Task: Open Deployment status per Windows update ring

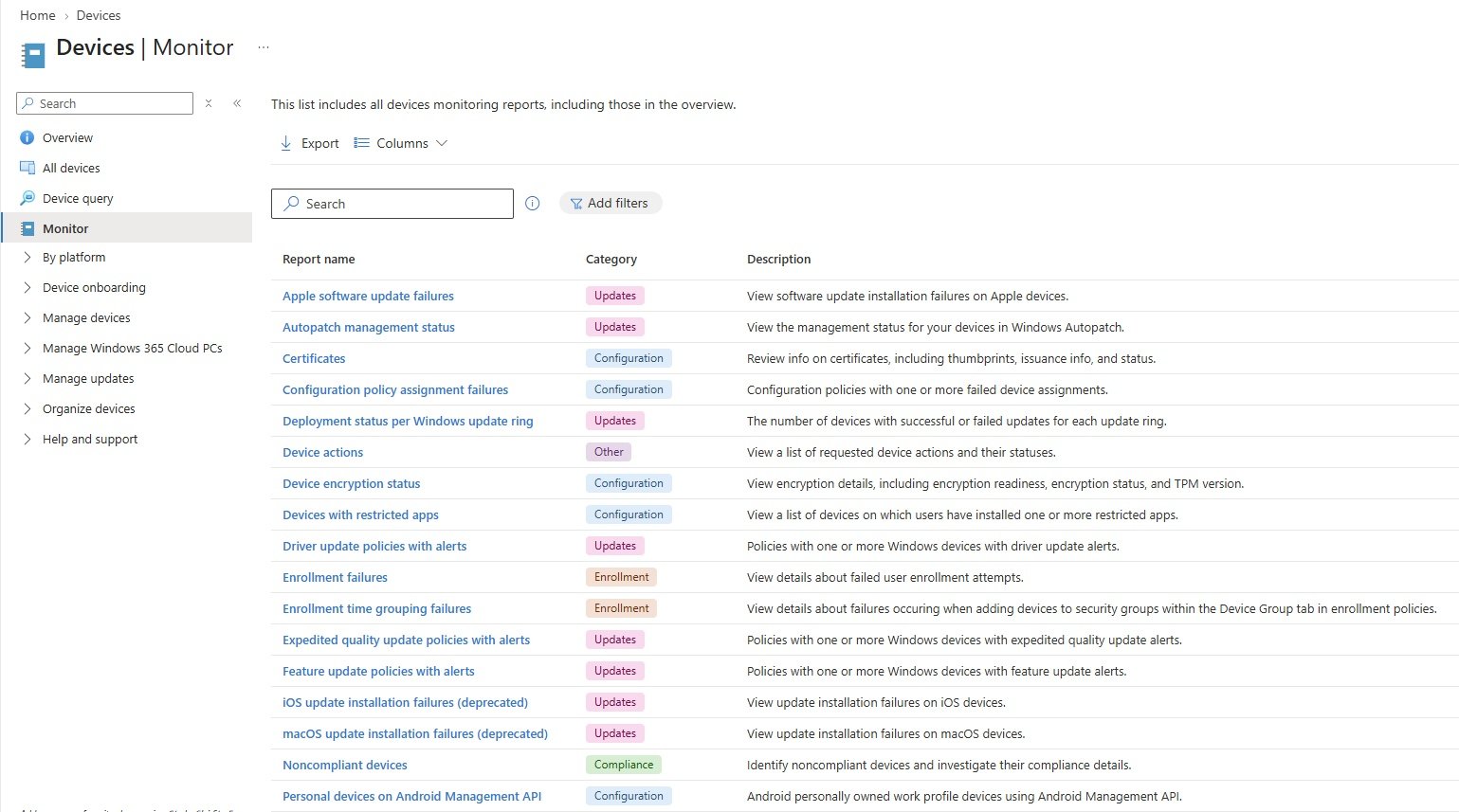Action: (408, 421)
